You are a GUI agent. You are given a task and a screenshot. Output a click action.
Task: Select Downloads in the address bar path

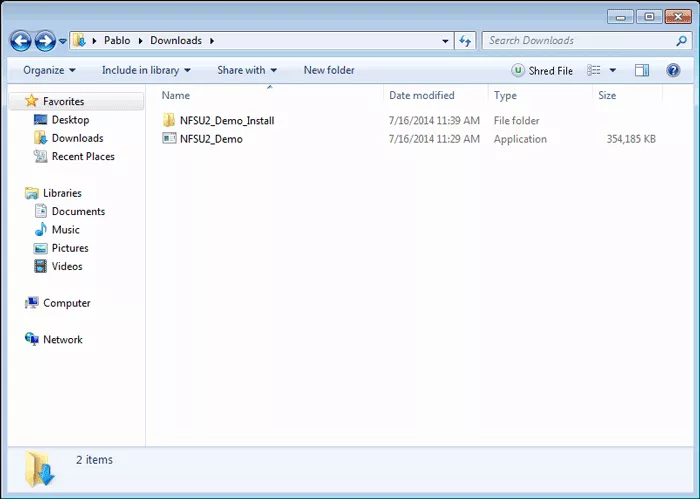(176, 41)
